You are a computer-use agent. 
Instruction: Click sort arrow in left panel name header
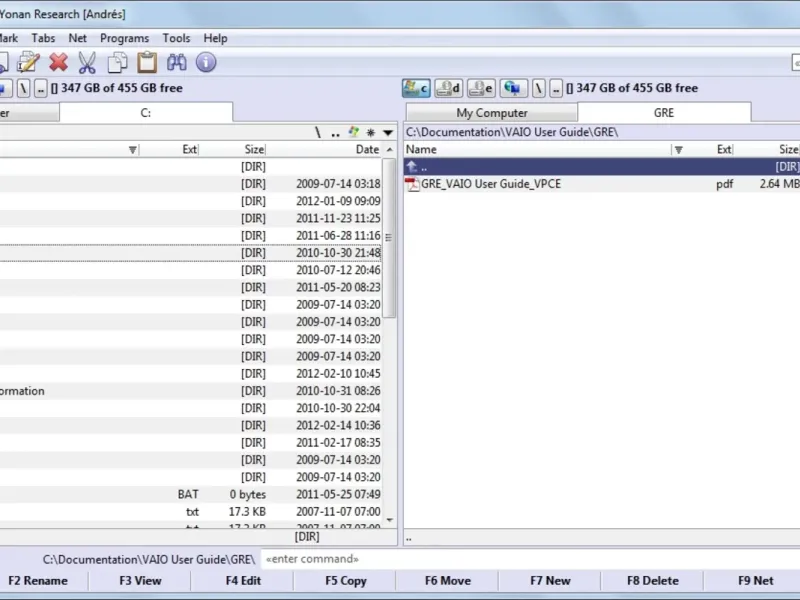pyautogui.click(x=133, y=150)
